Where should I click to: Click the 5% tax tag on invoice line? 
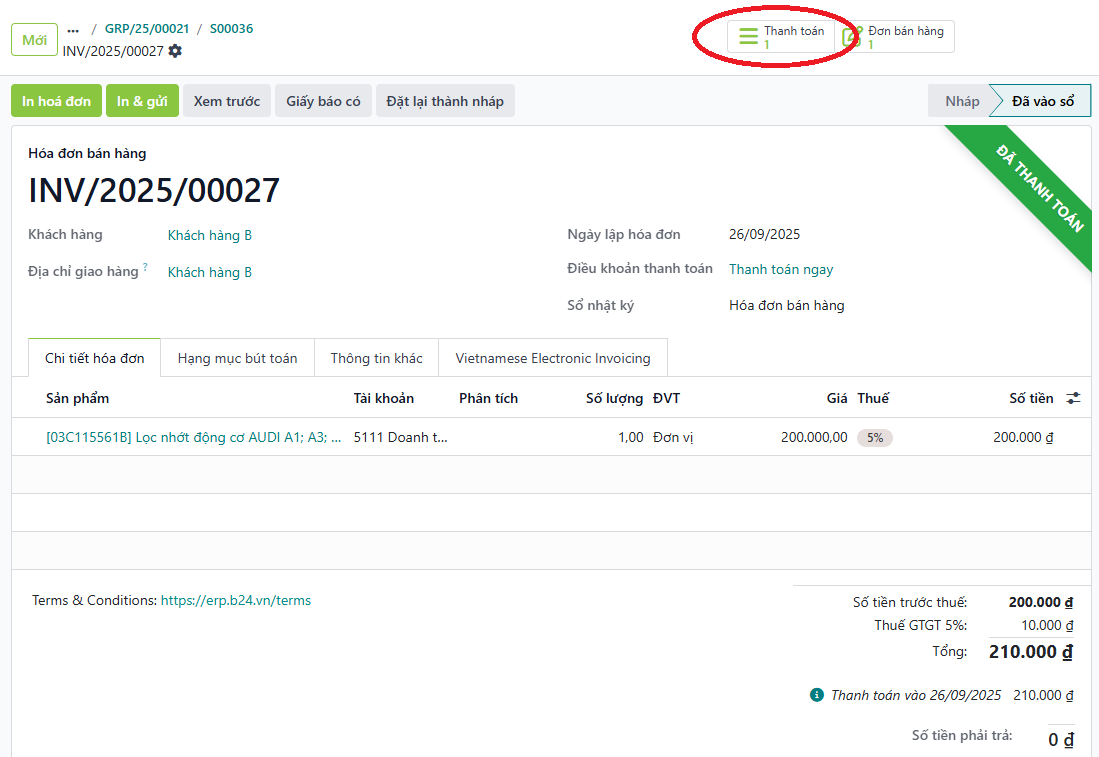[x=874, y=438]
